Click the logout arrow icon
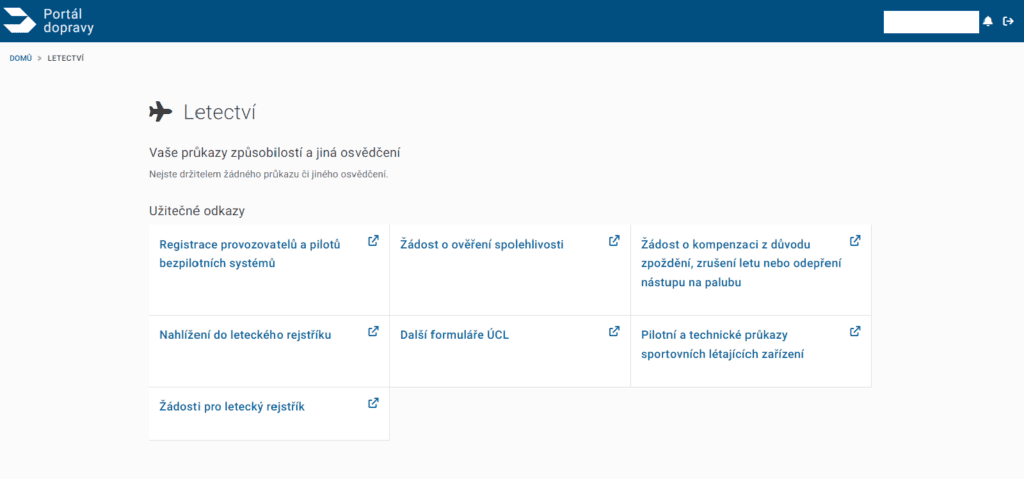The height and width of the screenshot is (479, 1024). [x=1008, y=22]
